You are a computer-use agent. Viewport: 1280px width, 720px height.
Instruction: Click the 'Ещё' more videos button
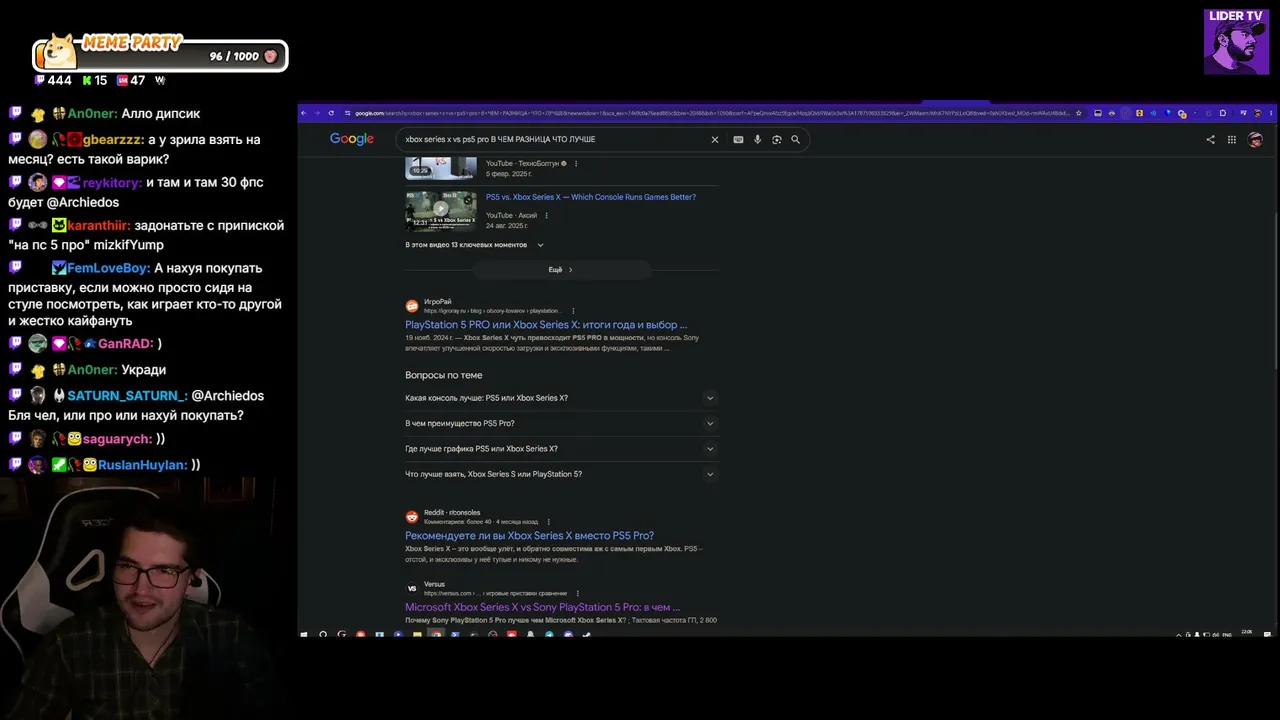[561, 270]
